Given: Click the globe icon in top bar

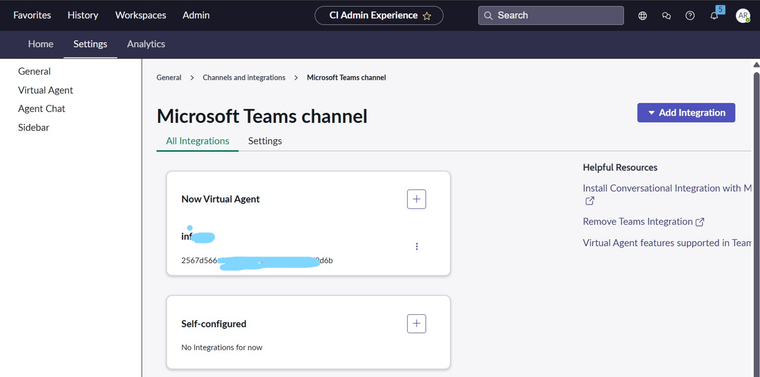Looking at the screenshot, I should [x=642, y=16].
